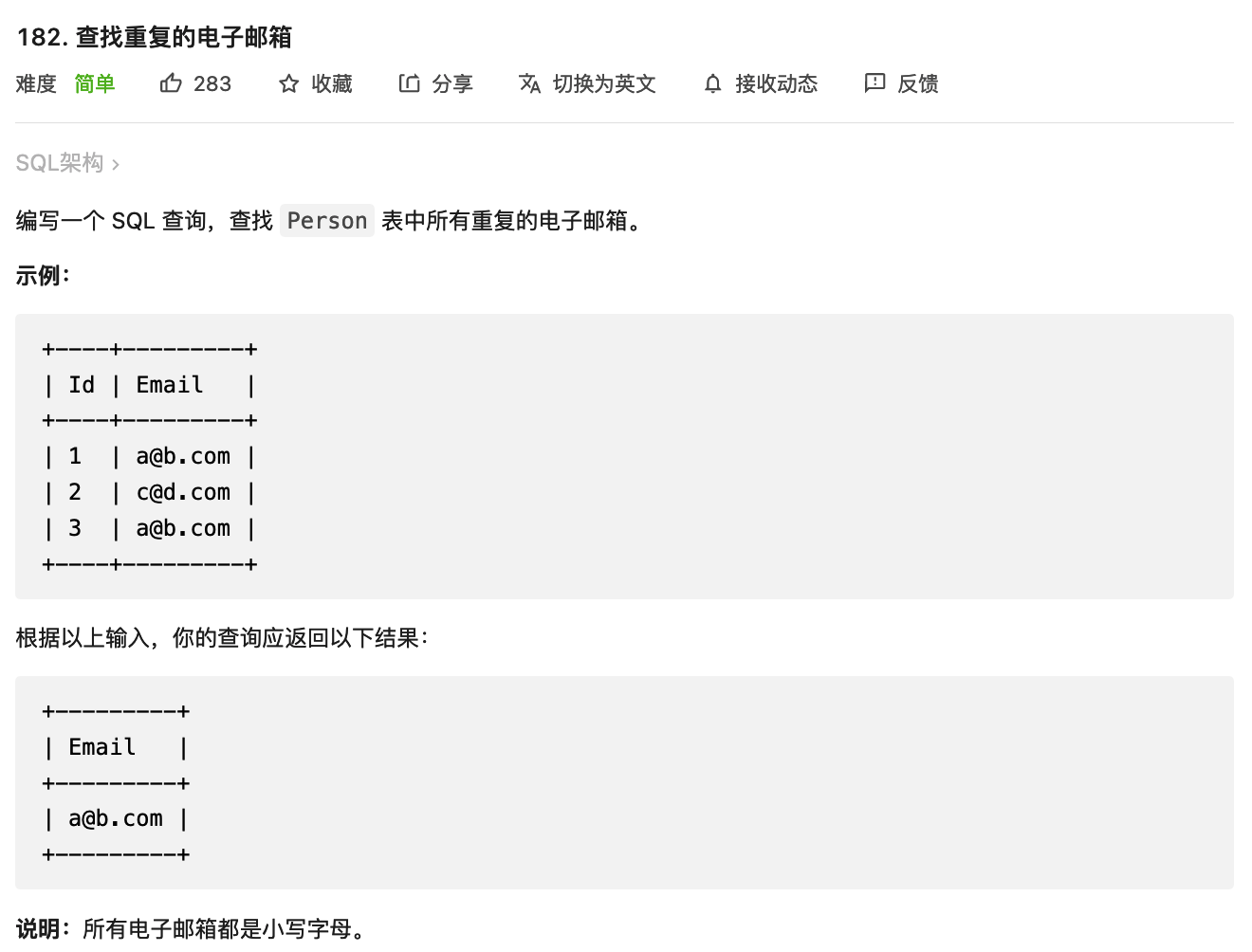Open the 反馈 feedback link
Viewport: 1252px width, 952px height.
click(918, 84)
